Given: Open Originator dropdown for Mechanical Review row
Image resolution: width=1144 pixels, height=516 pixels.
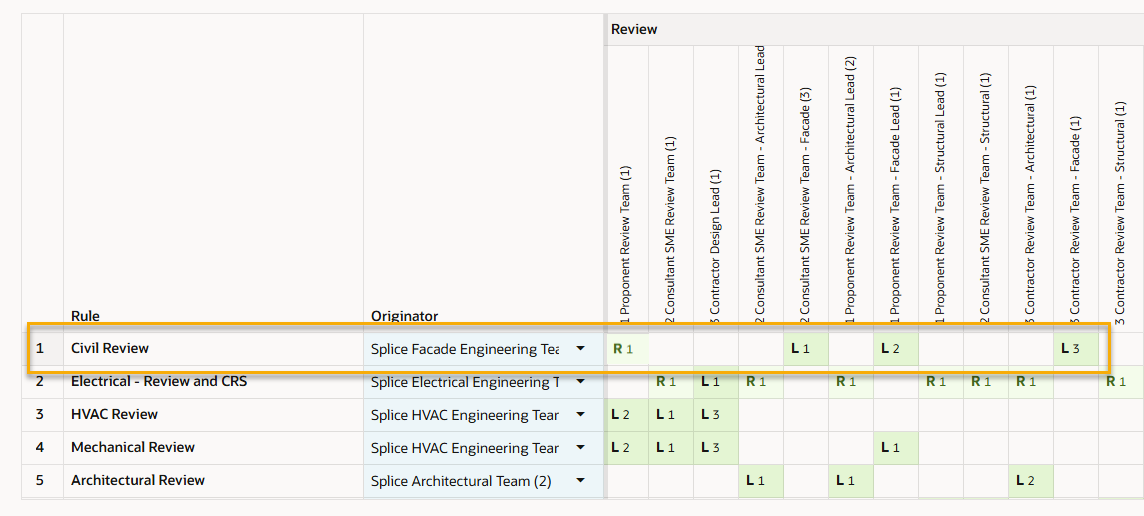Looking at the screenshot, I should pos(580,448).
